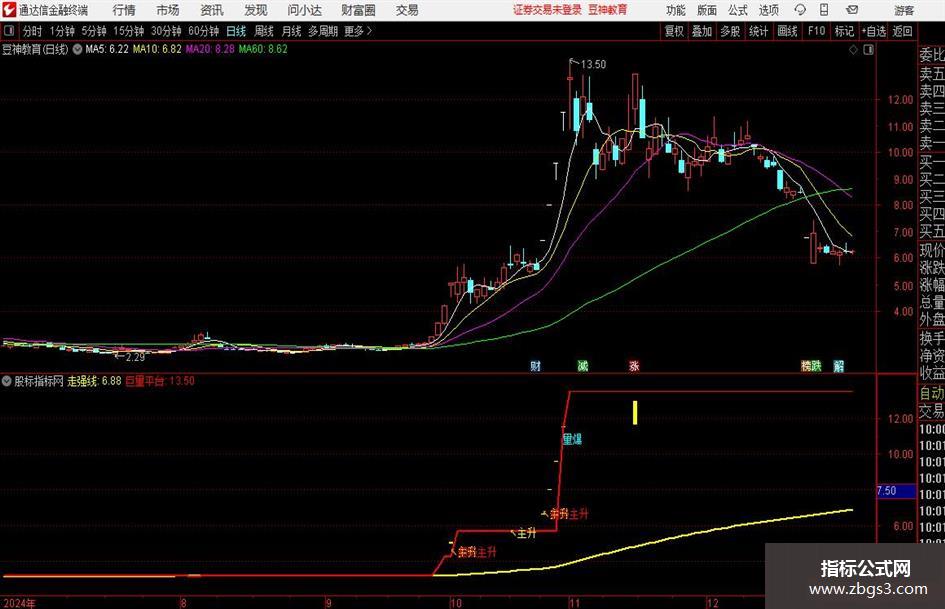Click the 自动 side tab

[x=931, y=393]
